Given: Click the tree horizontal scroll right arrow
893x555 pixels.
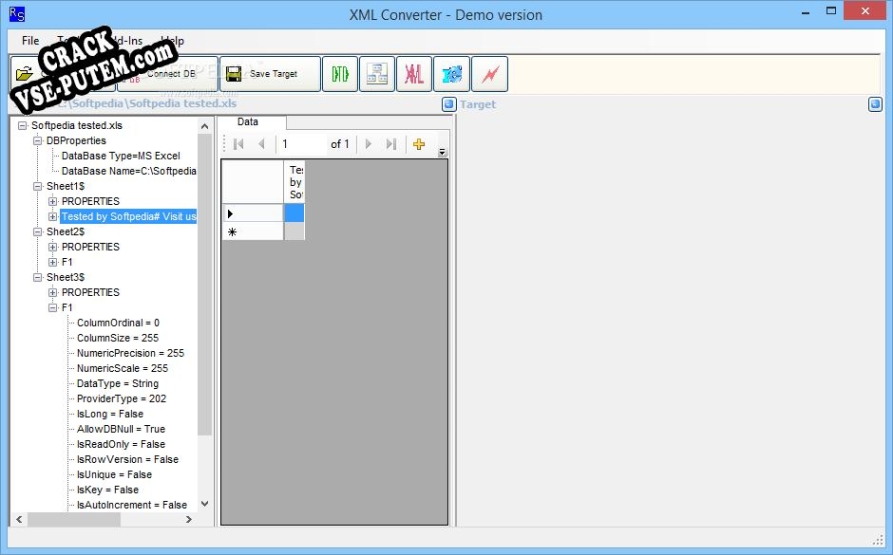Looking at the screenshot, I should click(189, 519).
